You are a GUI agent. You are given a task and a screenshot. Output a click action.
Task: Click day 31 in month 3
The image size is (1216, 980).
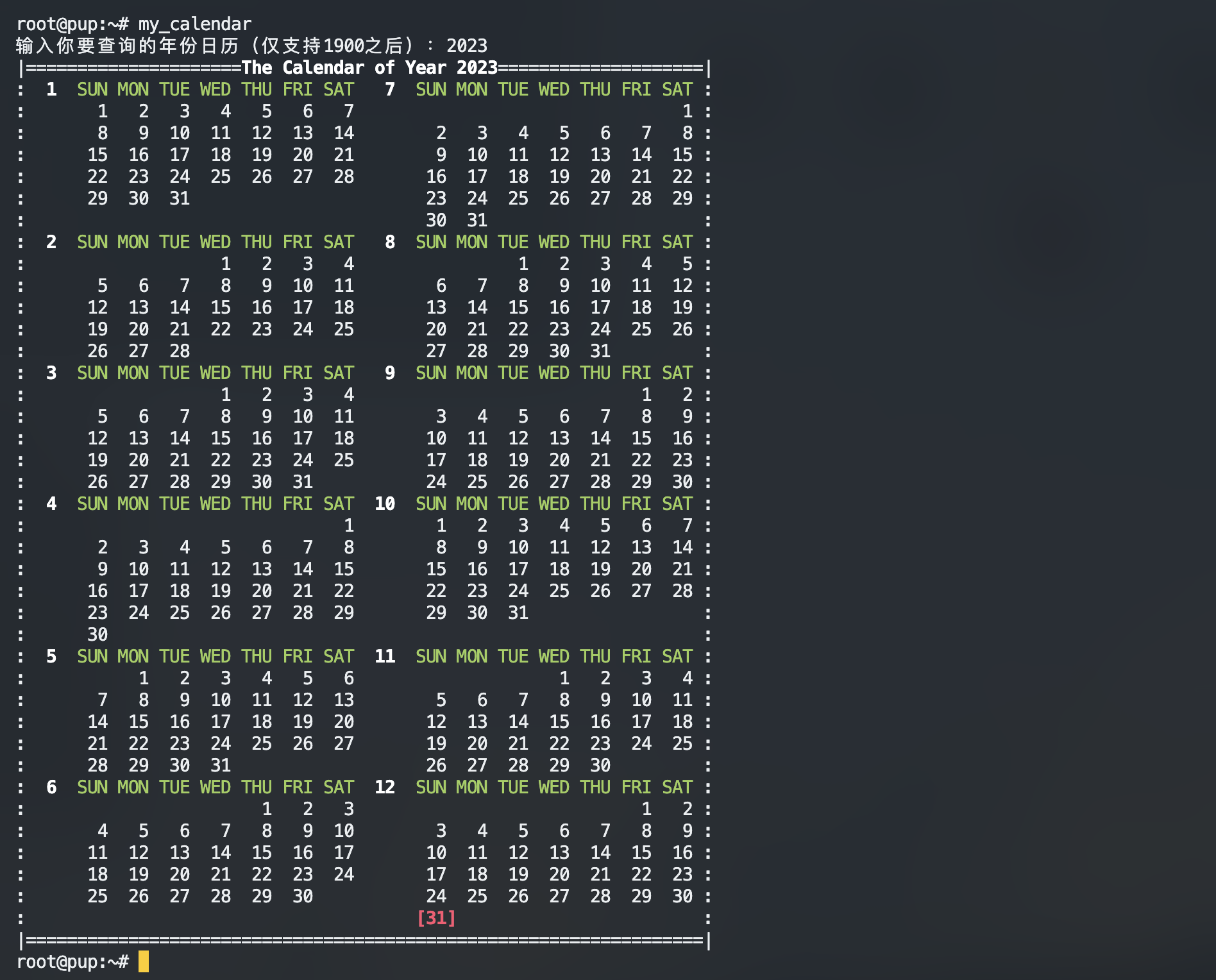pos(303,482)
